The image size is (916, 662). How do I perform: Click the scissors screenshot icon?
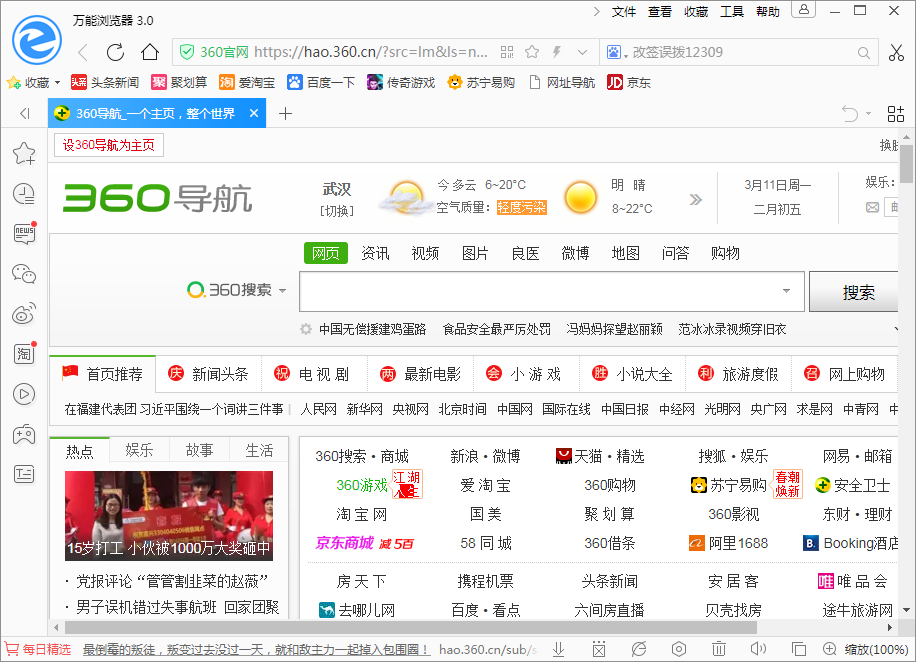pos(895,52)
